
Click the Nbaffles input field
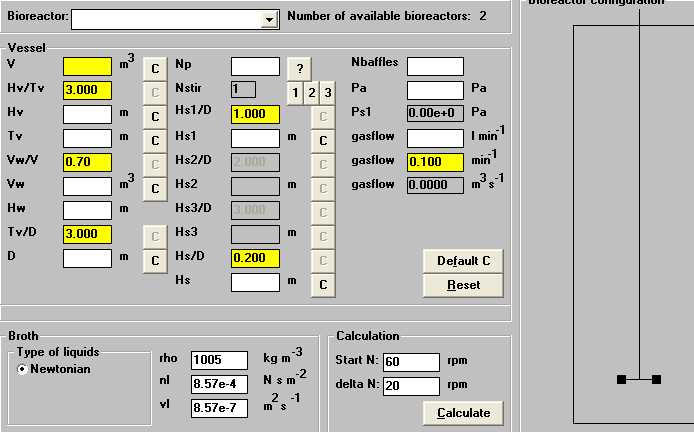436,66
